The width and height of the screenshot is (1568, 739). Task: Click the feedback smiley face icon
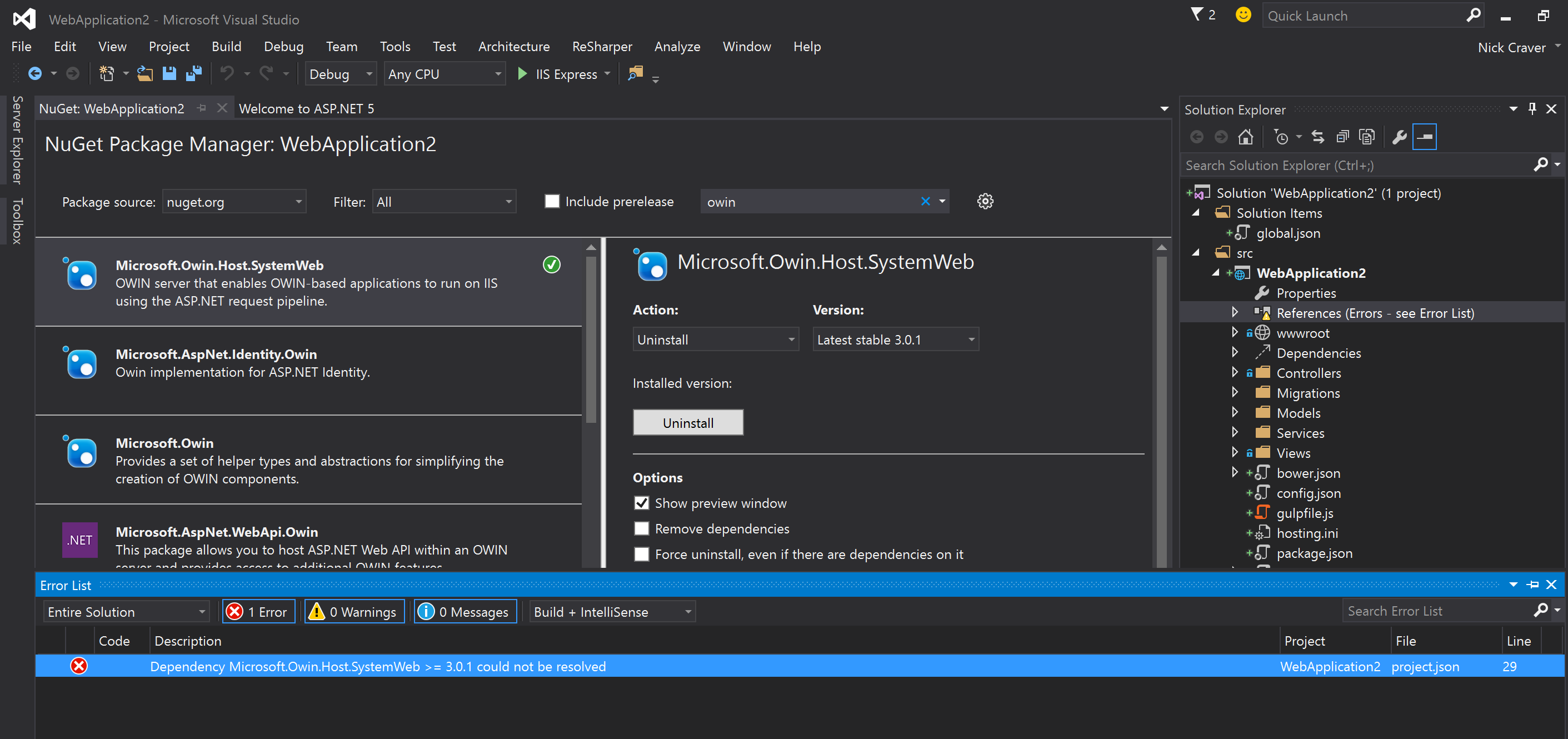point(1243,14)
